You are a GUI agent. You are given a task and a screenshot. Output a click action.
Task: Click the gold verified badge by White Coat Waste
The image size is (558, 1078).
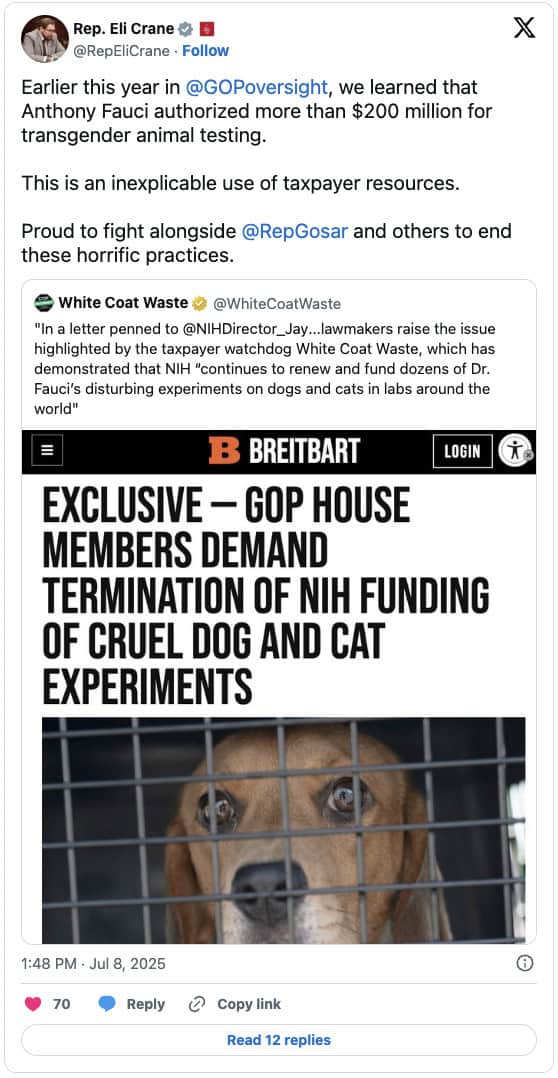coord(199,302)
